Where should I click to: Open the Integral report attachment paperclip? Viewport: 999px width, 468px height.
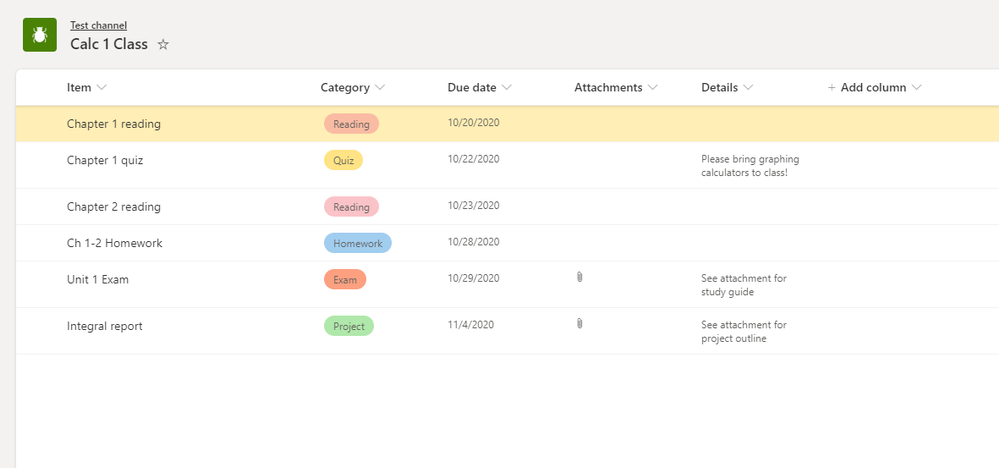(x=579, y=323)
